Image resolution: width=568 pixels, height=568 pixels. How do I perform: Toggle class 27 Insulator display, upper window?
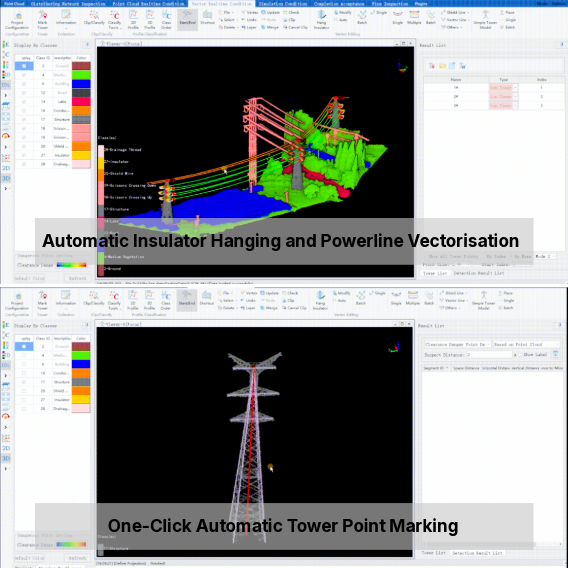point(24,155)
